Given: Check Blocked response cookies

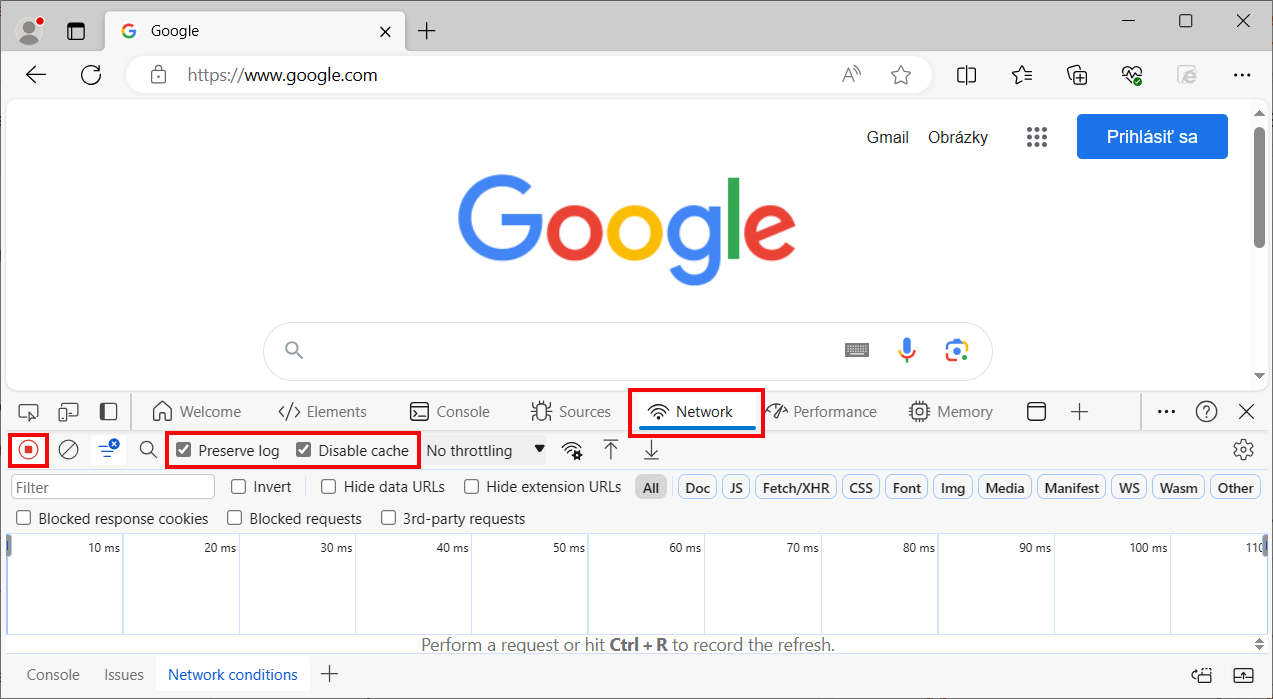Looking at the screenshot, I should 23,518.
